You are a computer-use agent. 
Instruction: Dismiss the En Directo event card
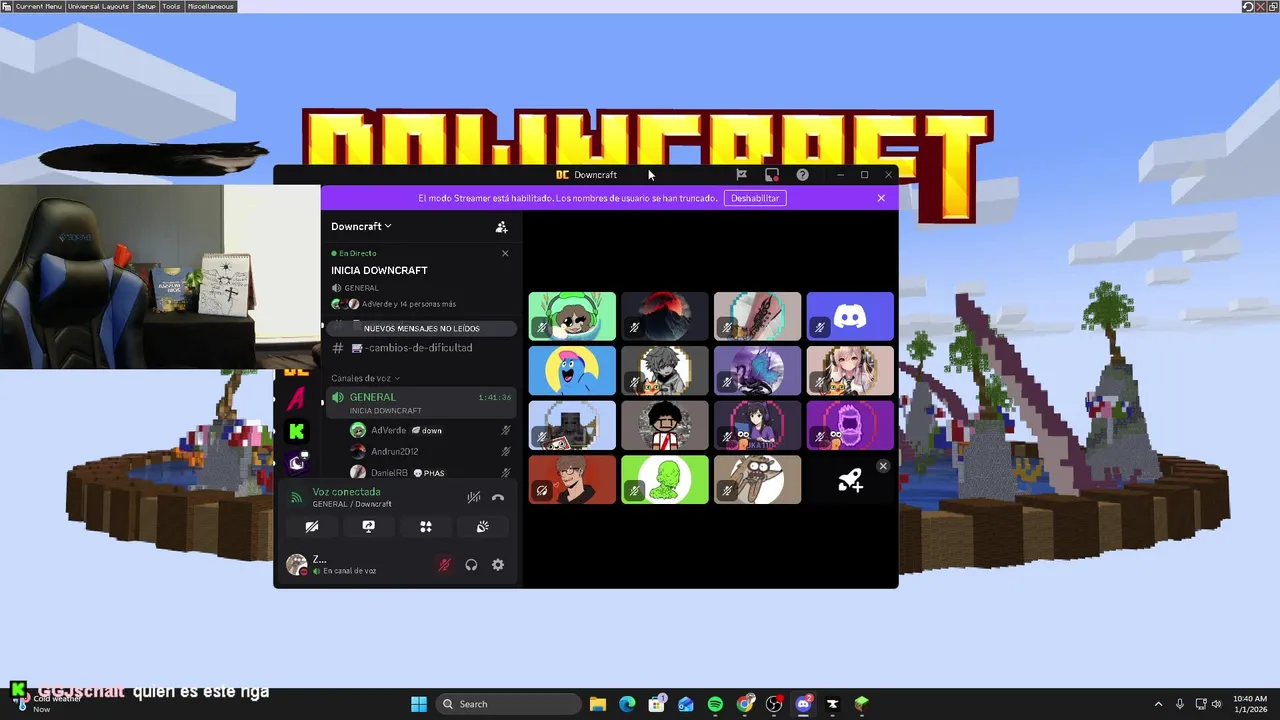(x=505, y=254)
